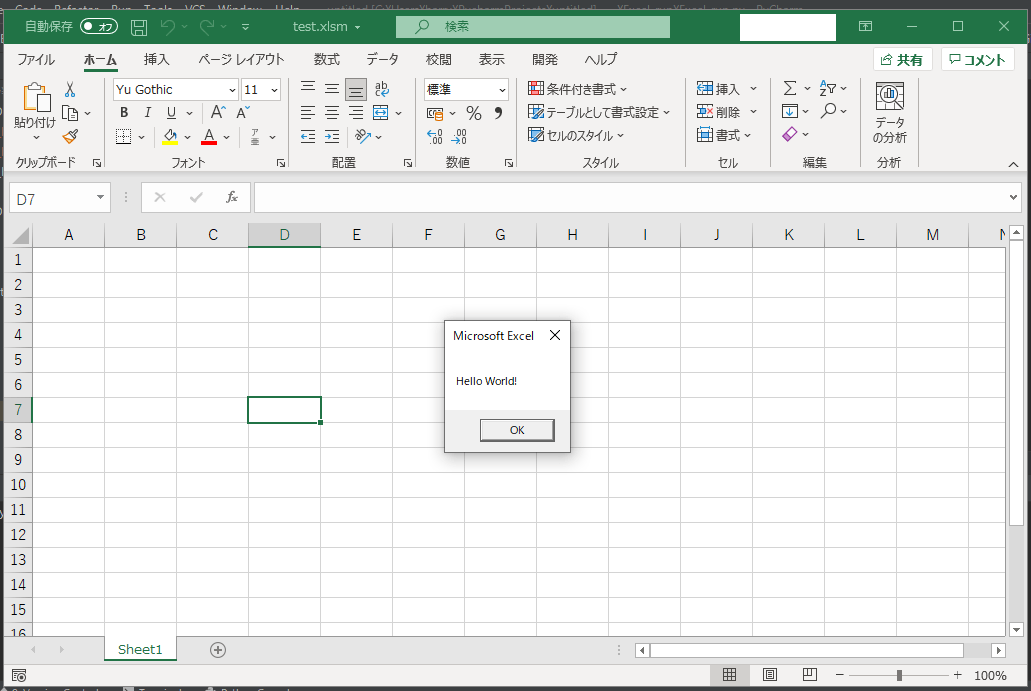Viewport: 1031px width, 691px height.
Task: Switch to the 挿入 ribbon tab
Action: pyautogui.click(x=156, y=59)
